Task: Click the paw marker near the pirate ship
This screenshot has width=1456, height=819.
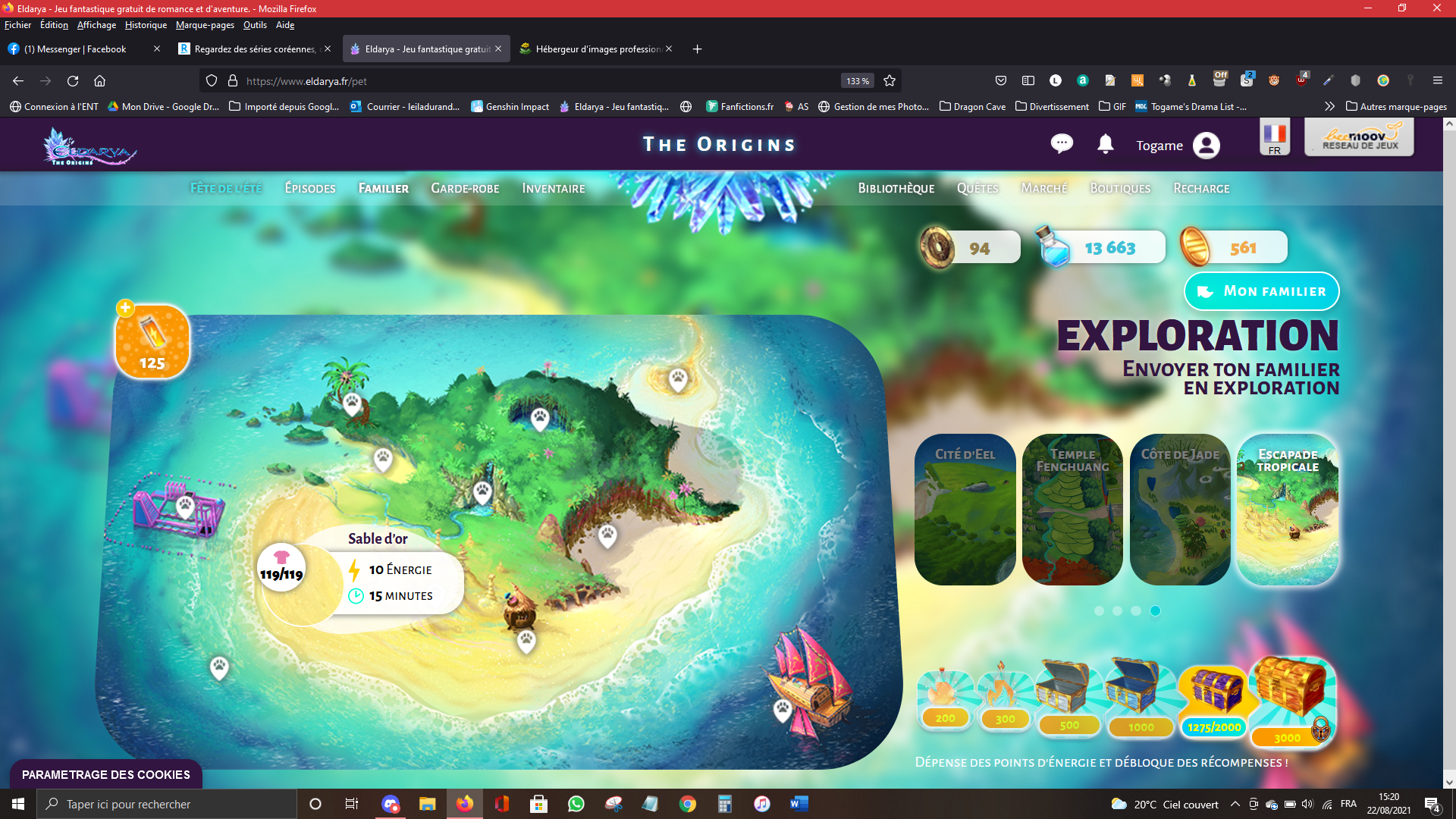Action: (783, 710)
